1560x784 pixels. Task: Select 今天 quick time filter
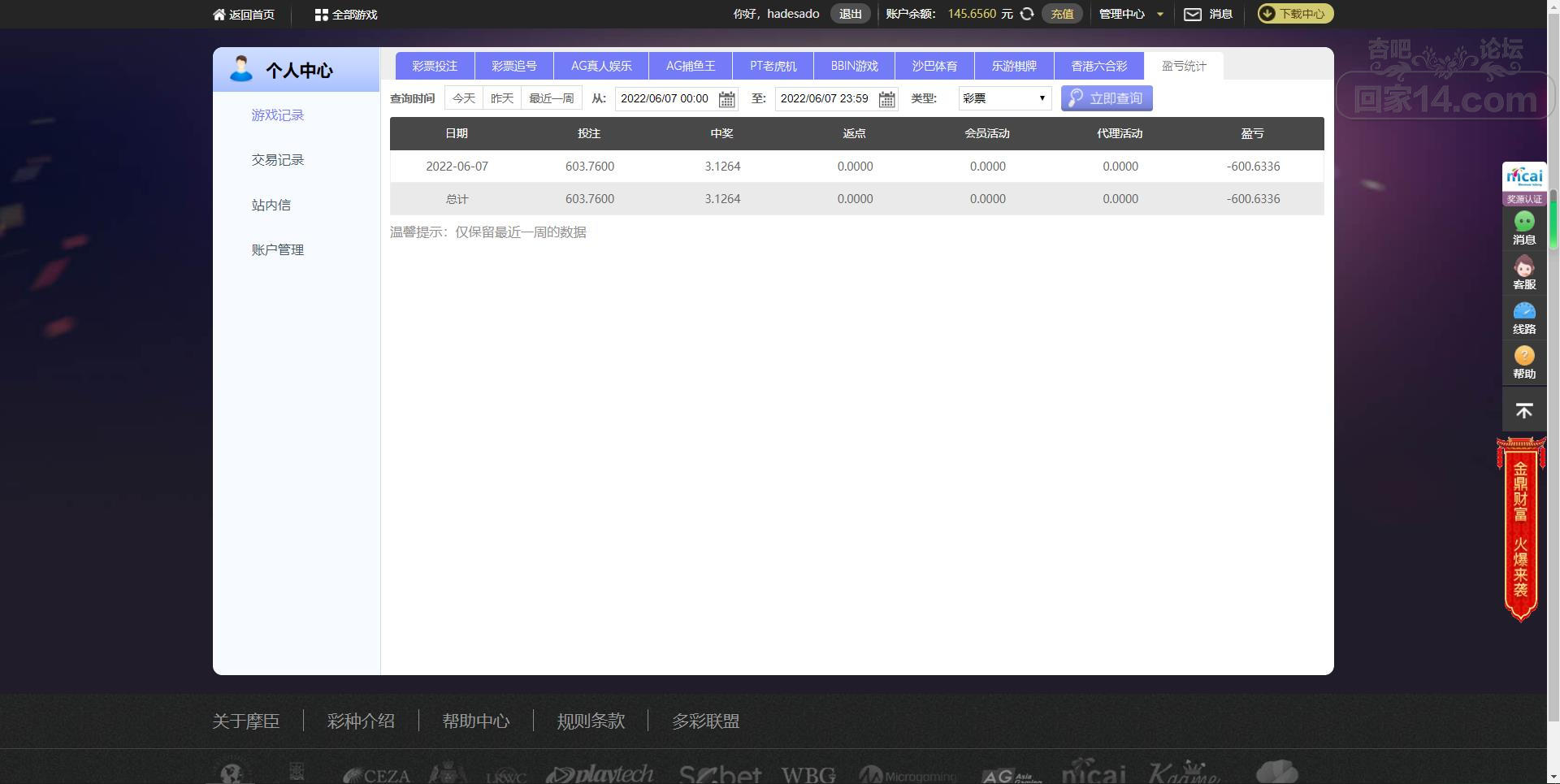[x=464, y=98]
